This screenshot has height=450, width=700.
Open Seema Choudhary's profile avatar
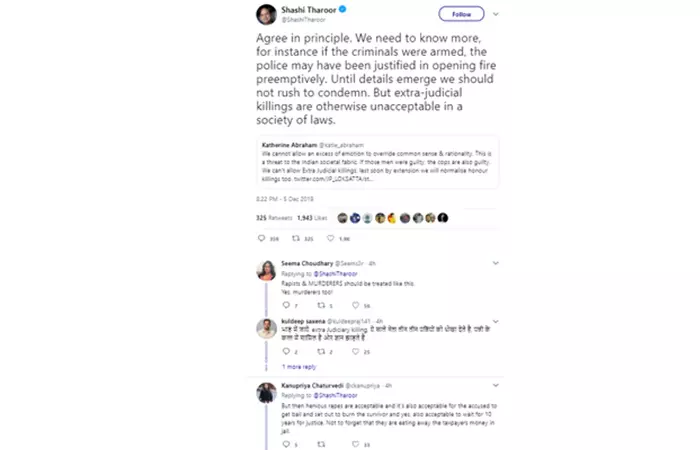click(x=267, y=270)
